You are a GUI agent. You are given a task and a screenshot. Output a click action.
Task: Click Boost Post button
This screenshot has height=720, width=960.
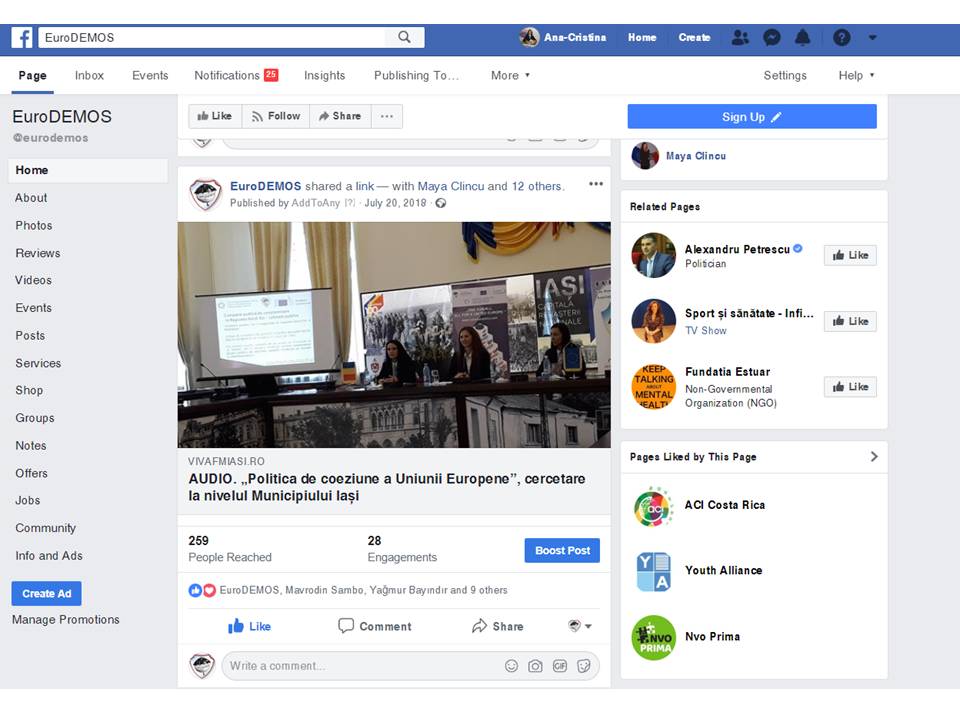click(562, 550)
